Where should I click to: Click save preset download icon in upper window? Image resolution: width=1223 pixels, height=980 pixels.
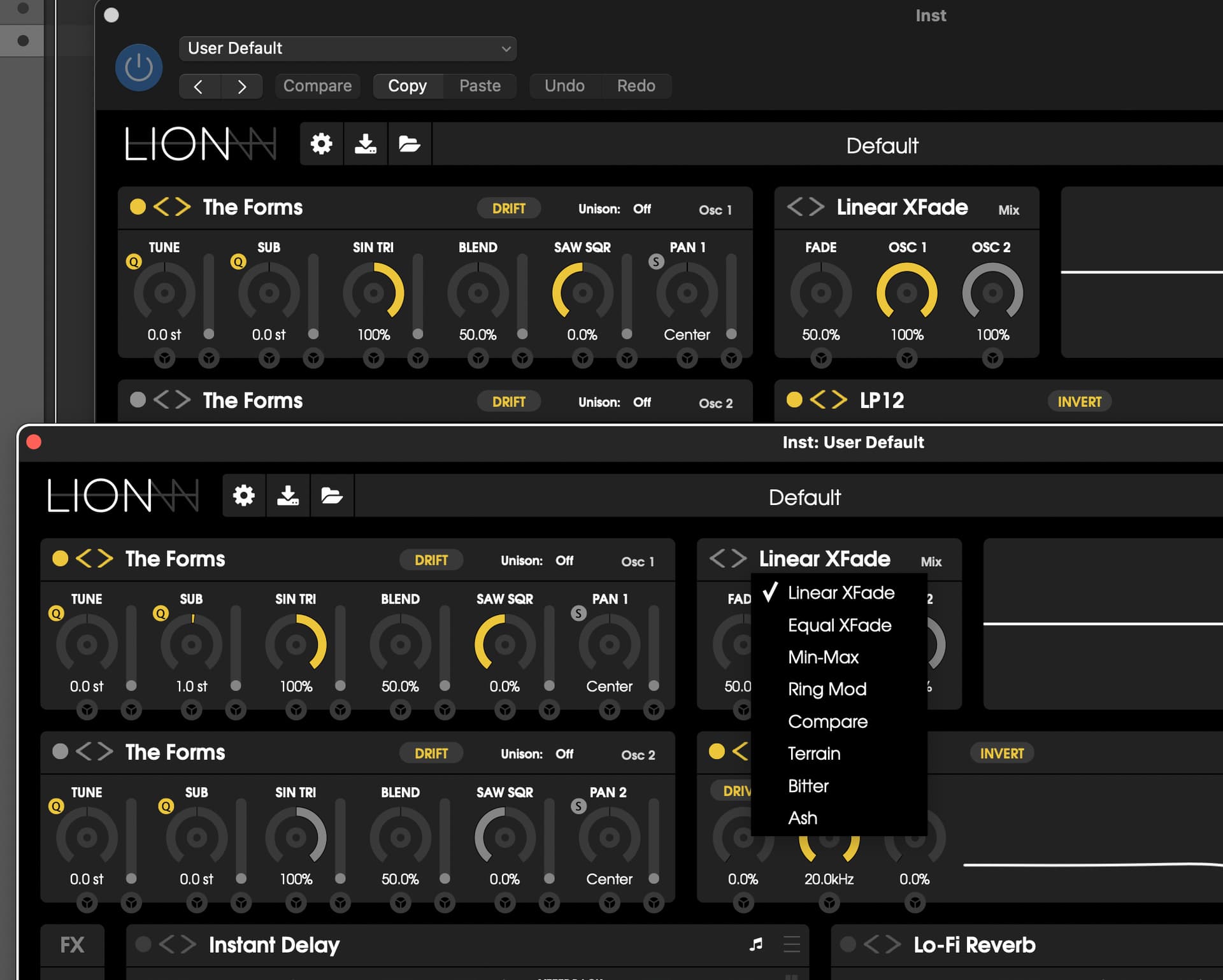coord(365,144)
